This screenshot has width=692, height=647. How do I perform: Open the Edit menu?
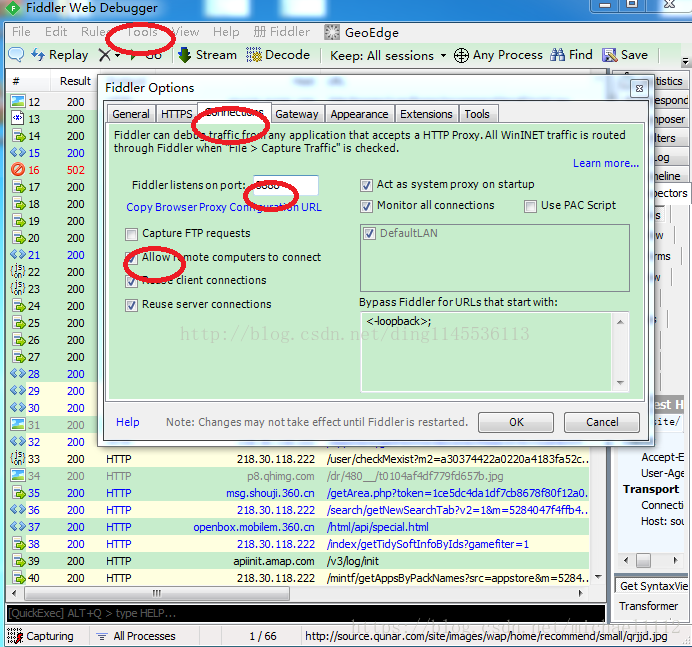click(x=56, y=32)
